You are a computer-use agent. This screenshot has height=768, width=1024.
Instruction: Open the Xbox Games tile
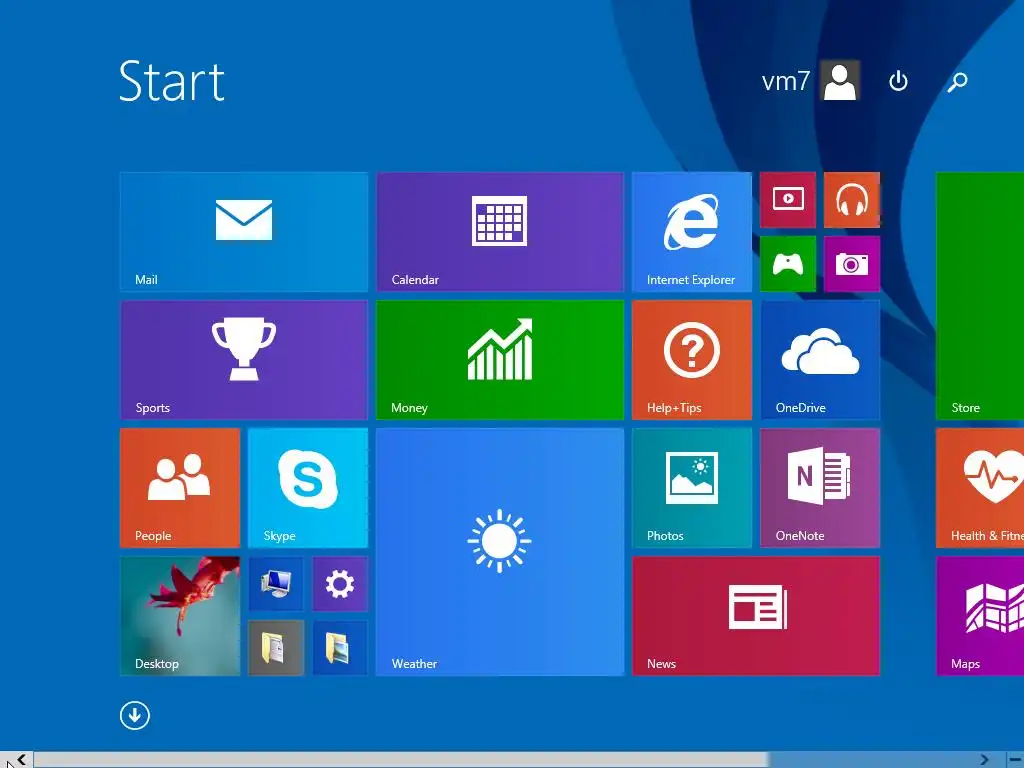[788, 264]
